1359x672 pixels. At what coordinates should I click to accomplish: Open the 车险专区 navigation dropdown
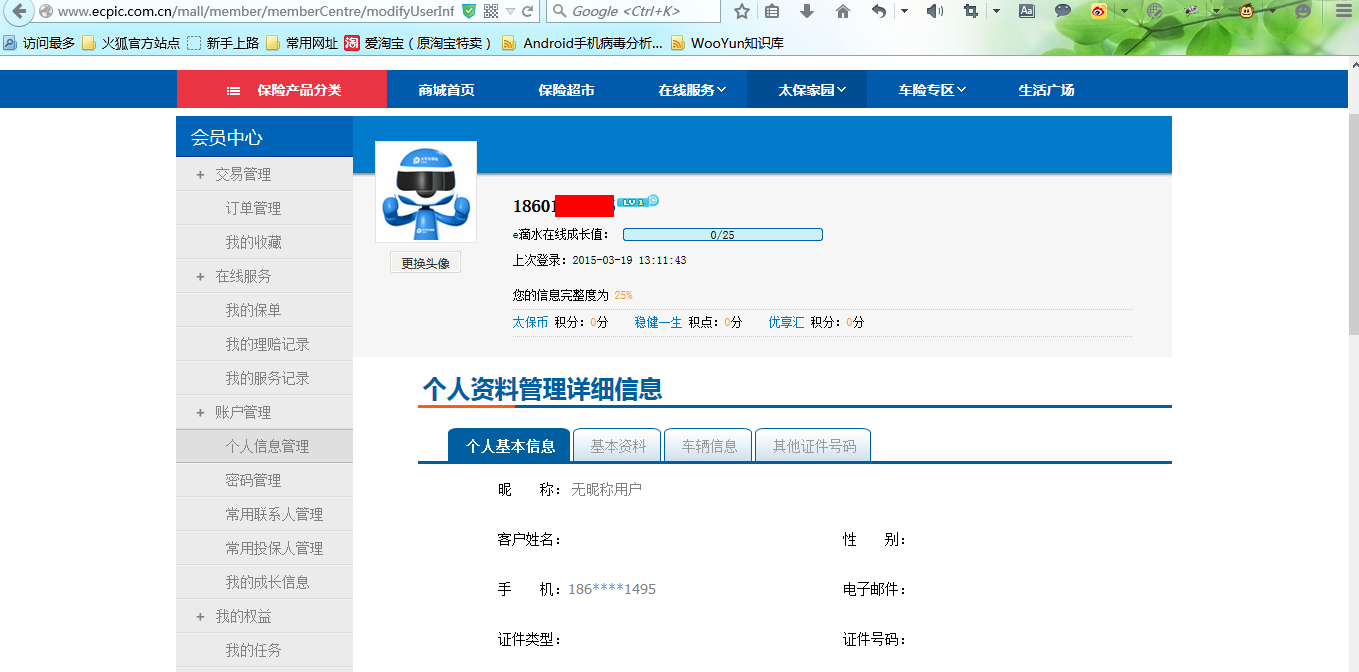932,90
